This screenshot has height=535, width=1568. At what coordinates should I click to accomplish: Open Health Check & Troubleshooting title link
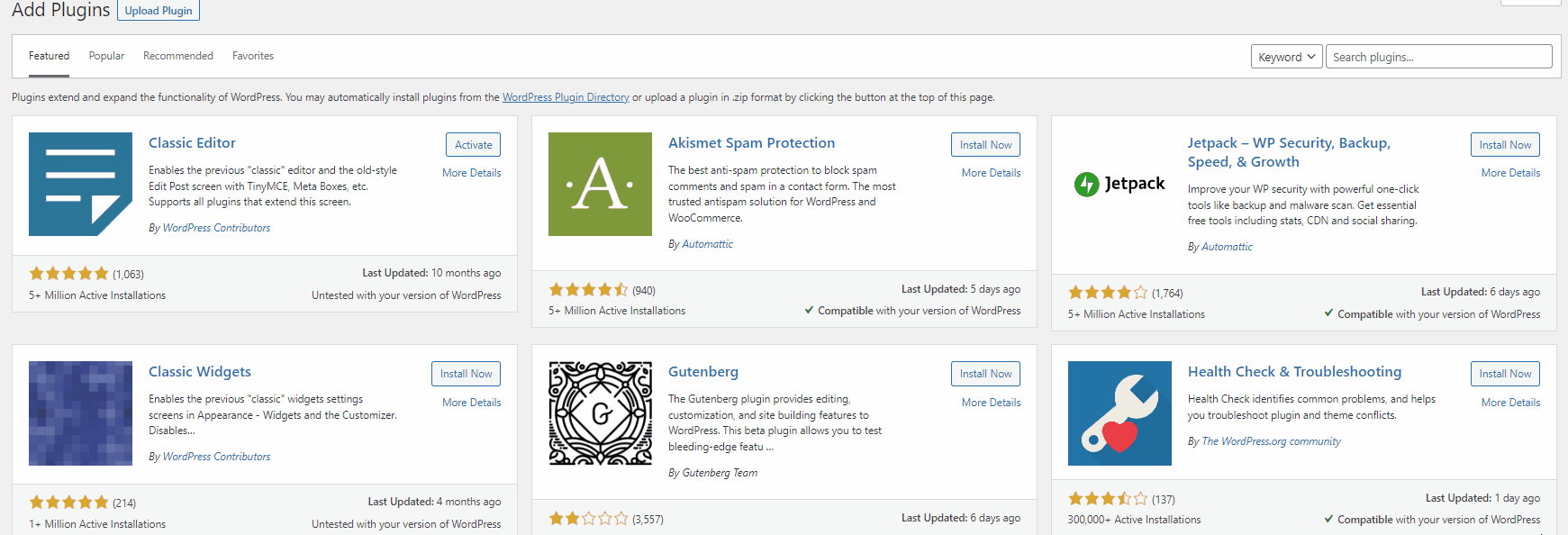pyautogui.click(x=1294, y=371)
